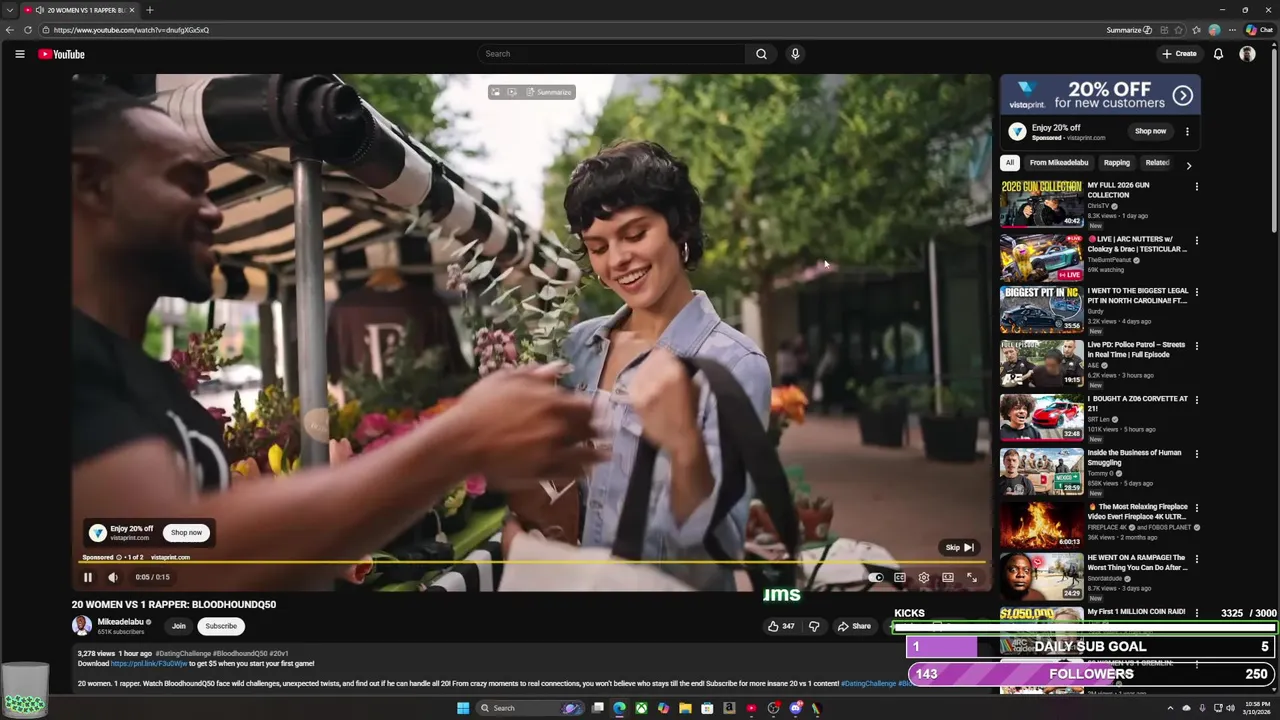This screenshot has width=1280, height=720.
Task: Dislike the video with the thumbs down button
Action: click(814, 626)
